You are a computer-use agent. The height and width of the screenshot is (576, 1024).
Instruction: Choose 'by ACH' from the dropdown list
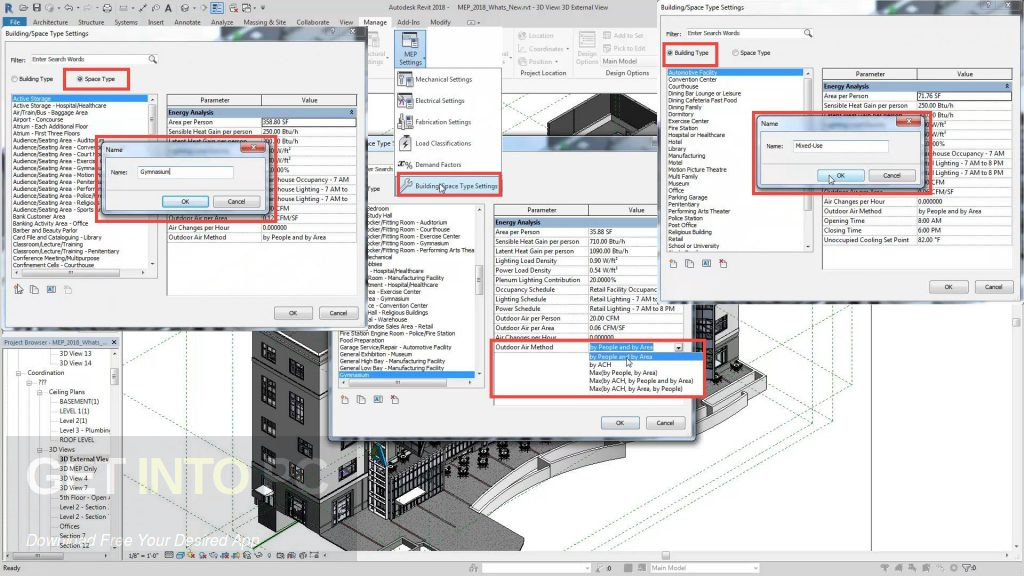point(600,365)
